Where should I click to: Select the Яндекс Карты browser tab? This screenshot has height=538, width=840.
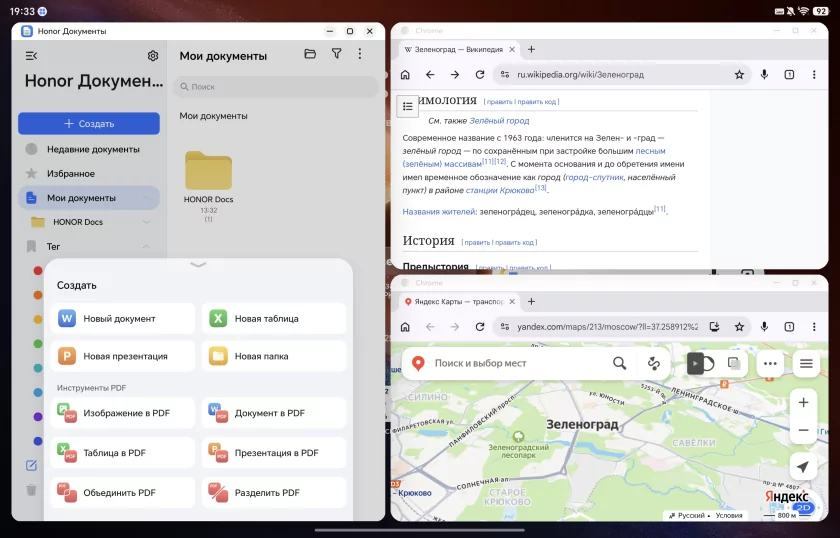coord(453,302)
